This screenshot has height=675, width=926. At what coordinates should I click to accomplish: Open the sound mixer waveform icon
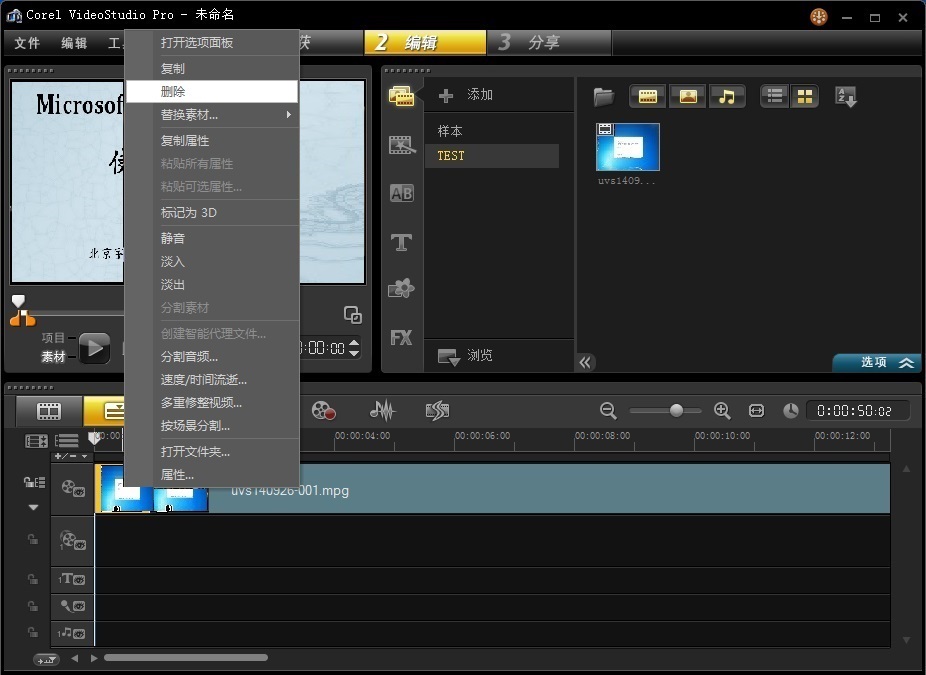point(381,410)
